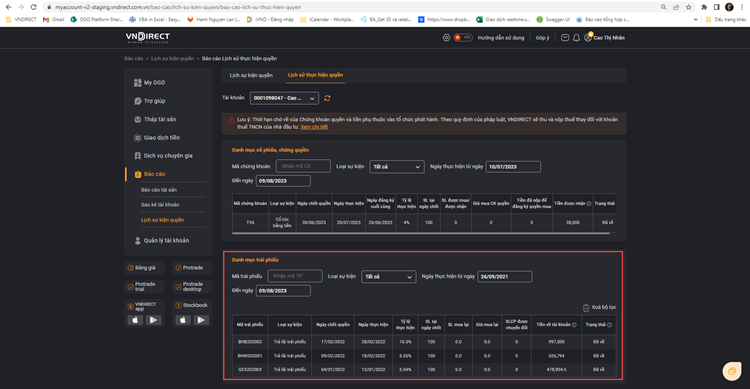Viewport: 750px width, 389px height.
Task: Open Bảng giá shortcut
Action: point(144,268)
